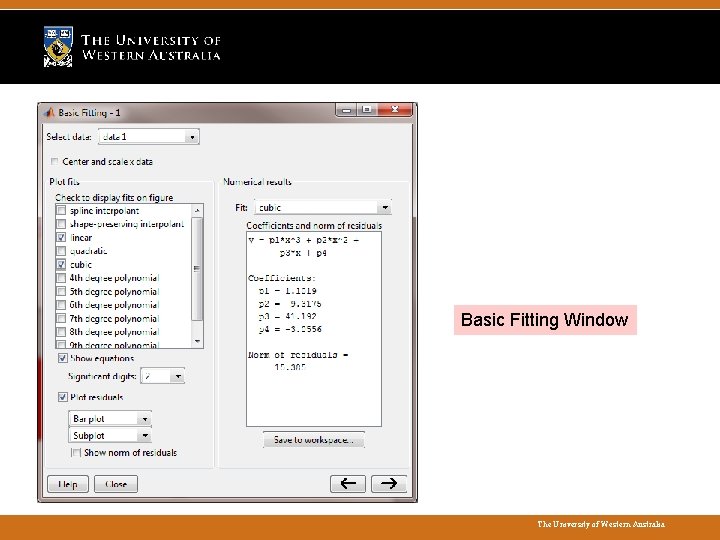
Task: Click the fits list scrollbar thumb
Action: 197,269
